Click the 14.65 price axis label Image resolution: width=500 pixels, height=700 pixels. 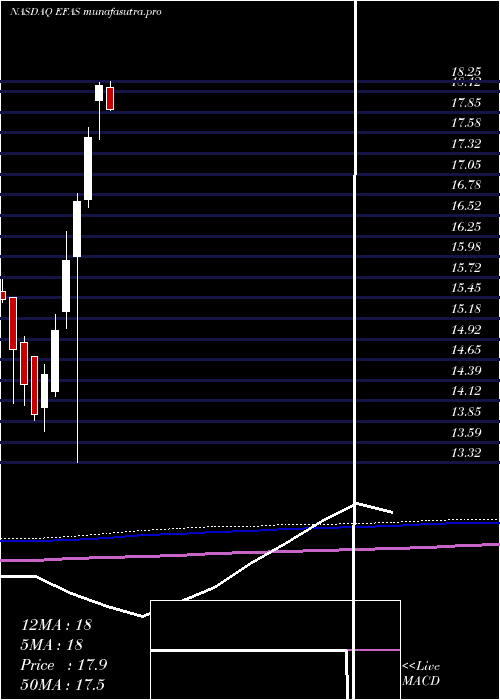[x=466, y=350]
